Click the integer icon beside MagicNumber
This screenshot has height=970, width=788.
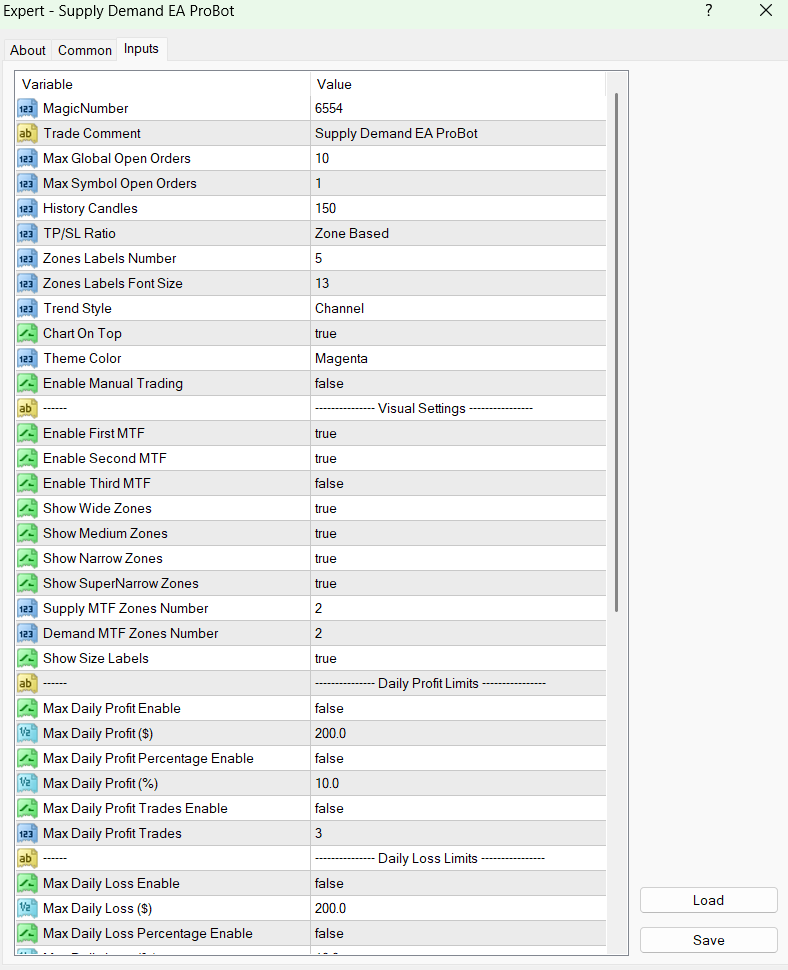click(x=27, y=108)
